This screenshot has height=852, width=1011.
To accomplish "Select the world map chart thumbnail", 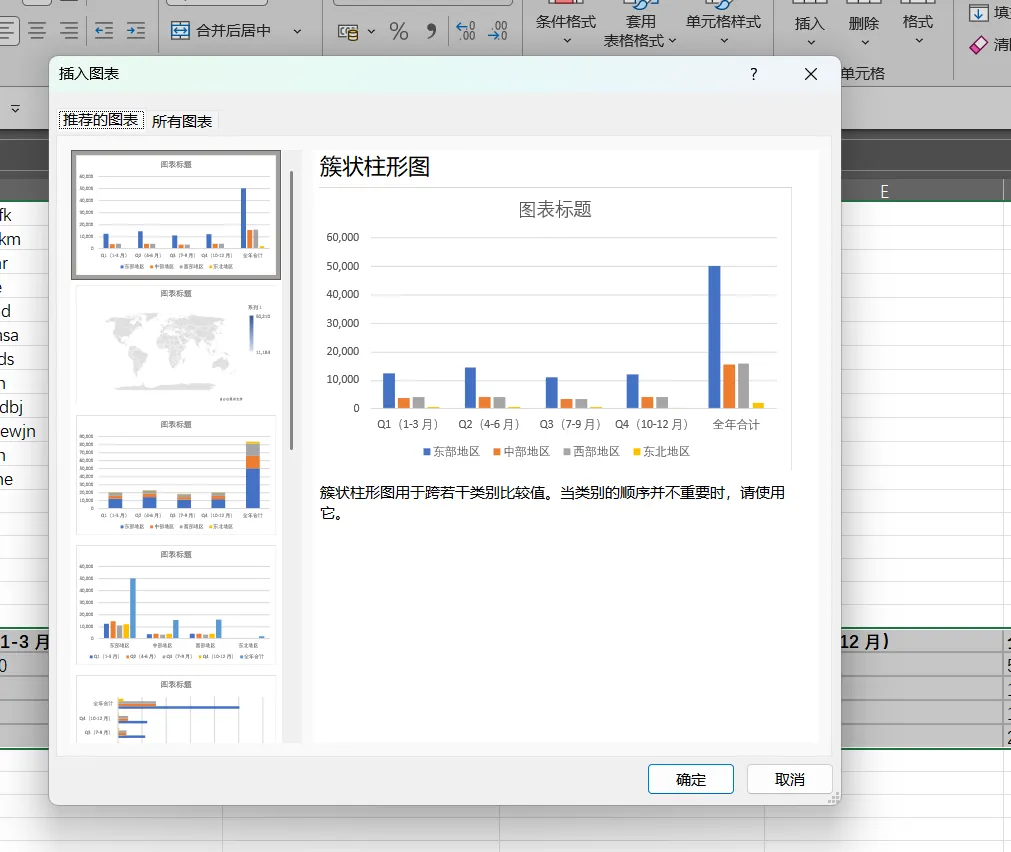I will (176, 346).
